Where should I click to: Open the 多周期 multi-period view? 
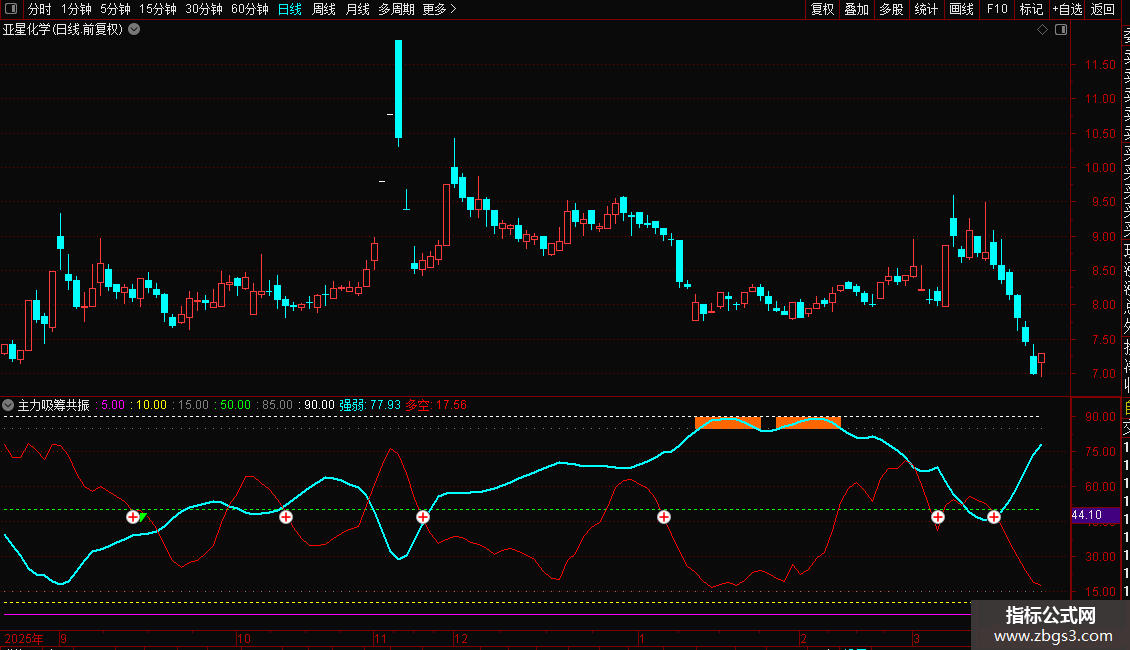pos(396,9)
